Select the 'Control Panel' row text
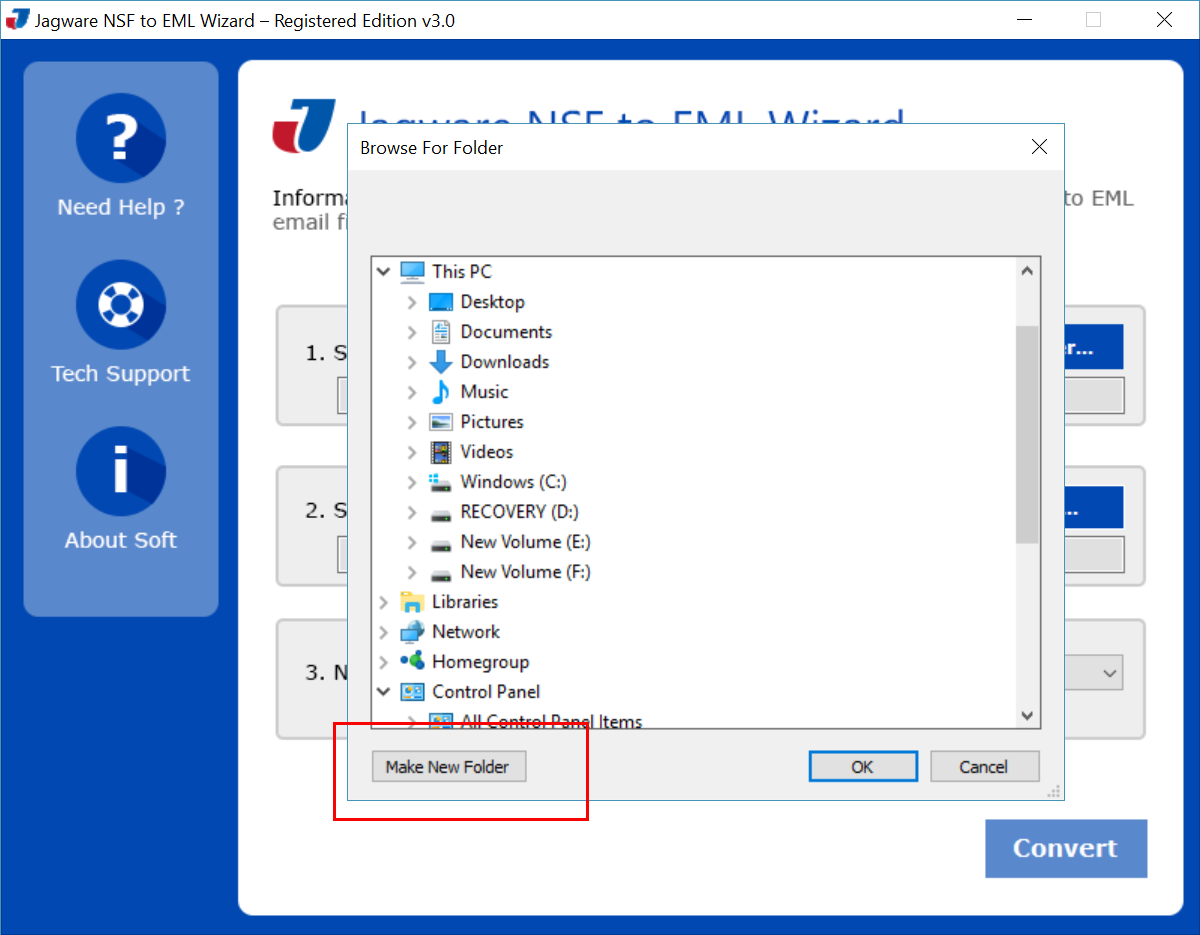The image size is (1200, 935). 486,692
